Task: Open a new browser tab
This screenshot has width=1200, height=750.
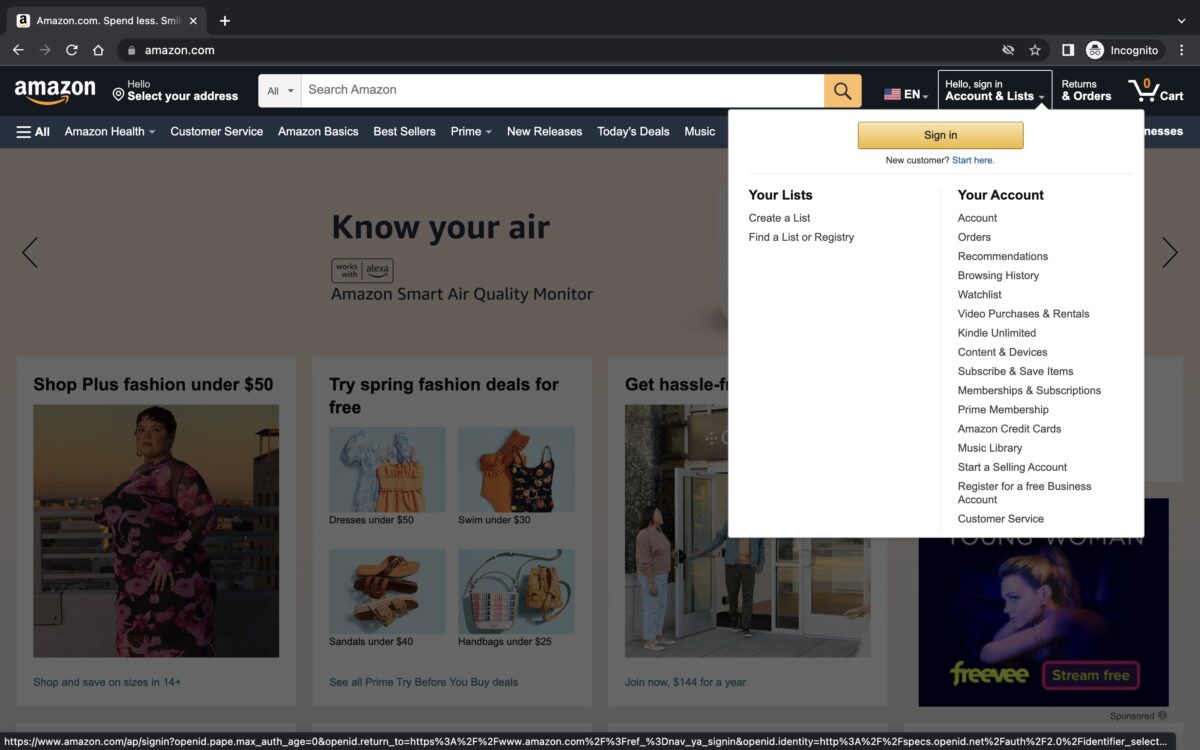Action: 225,21
